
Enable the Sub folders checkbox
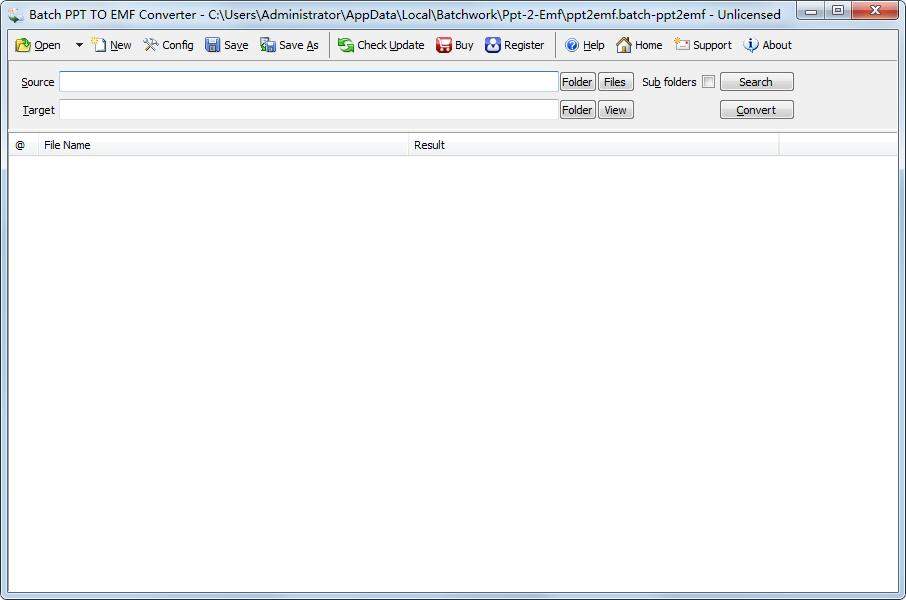tap(709, 82)
